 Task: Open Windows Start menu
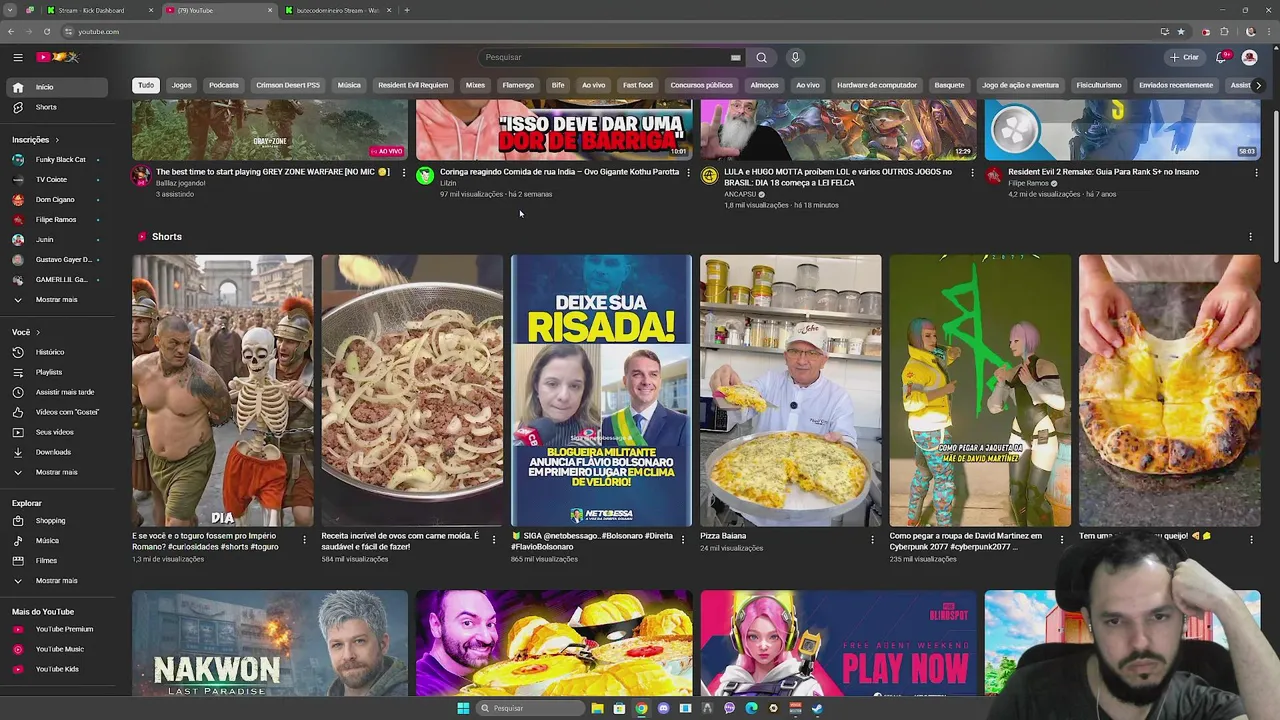pyautogui.click(x=463, y=708)
